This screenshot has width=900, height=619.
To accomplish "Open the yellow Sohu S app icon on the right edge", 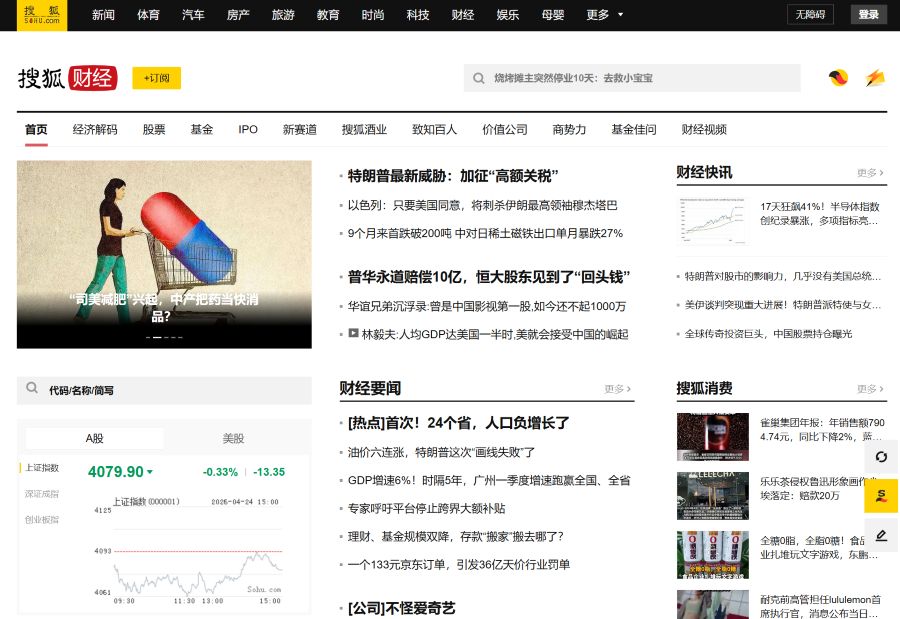I will tap(881, 495).
